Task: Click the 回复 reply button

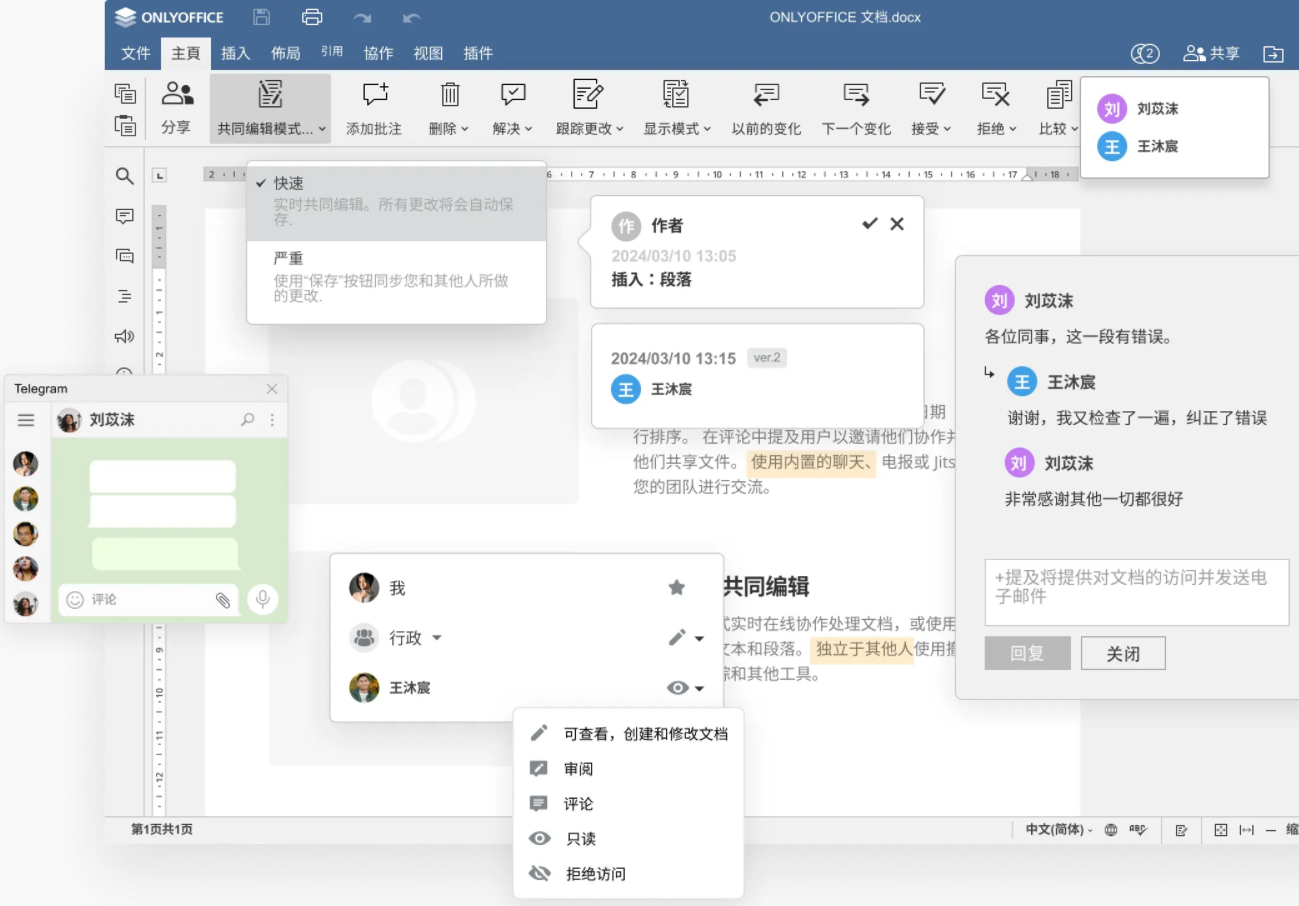Action: pos(1027,653)
